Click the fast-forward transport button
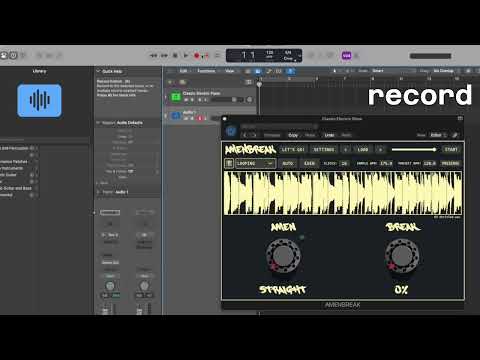Image resolution: width=480 pixels, height=360 pixels. 164,56
